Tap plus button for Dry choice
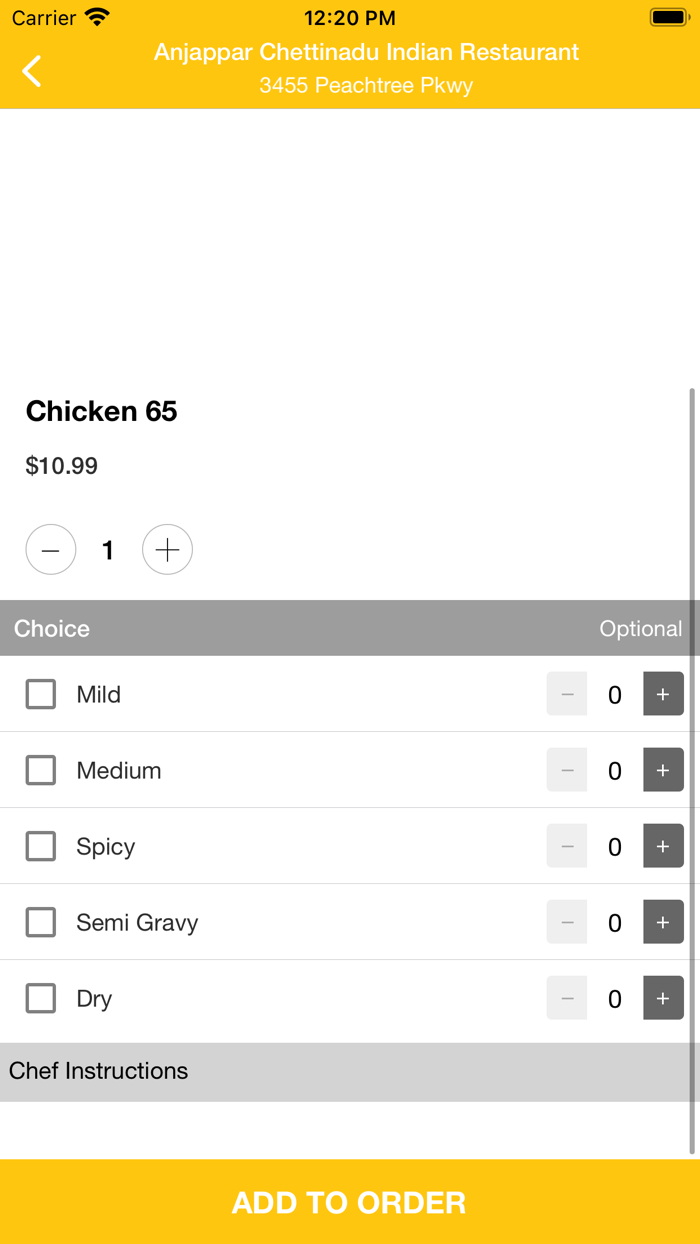The width and height of the screenshot is (700, 1244). pos(663,998)
